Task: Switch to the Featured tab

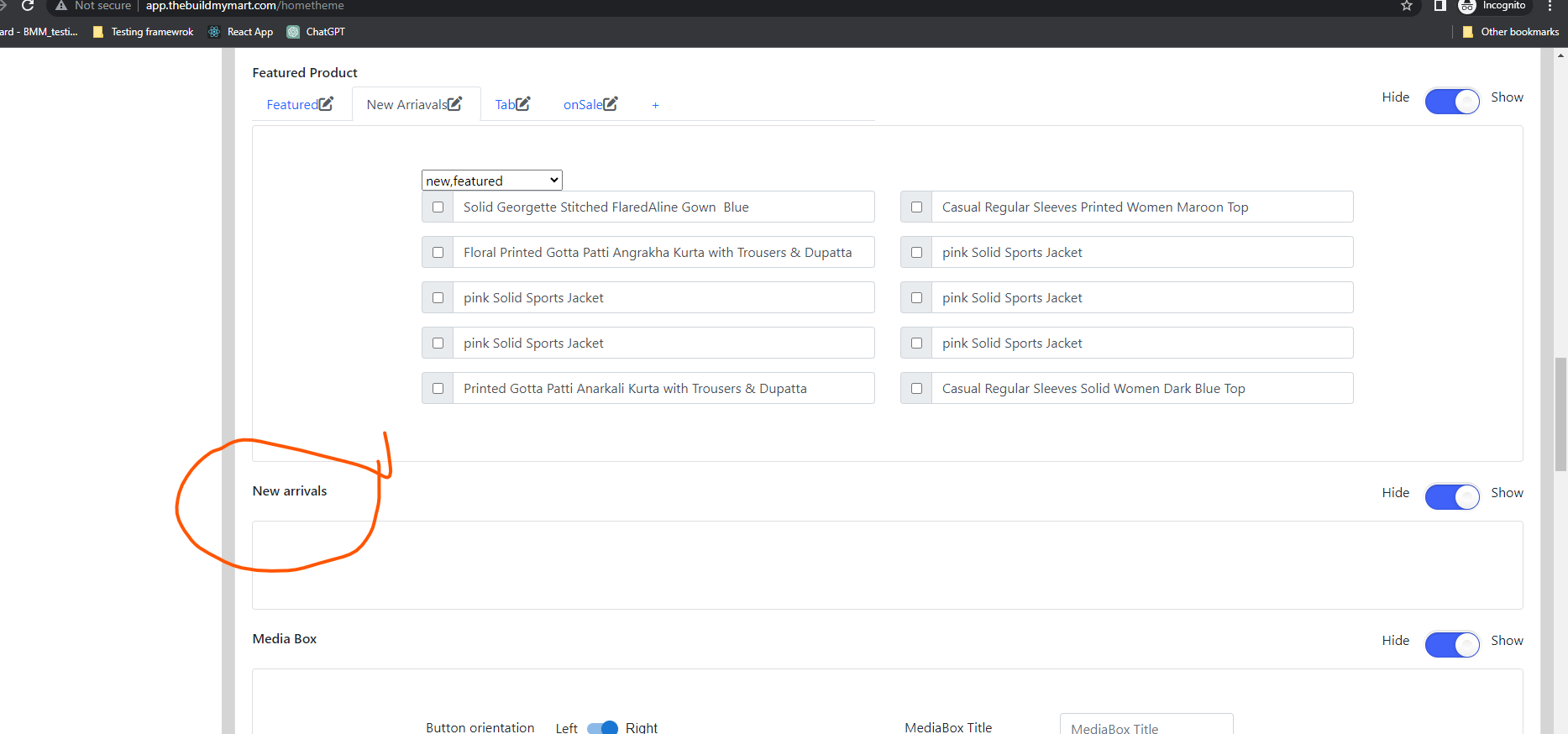Action: pos(292,104)
